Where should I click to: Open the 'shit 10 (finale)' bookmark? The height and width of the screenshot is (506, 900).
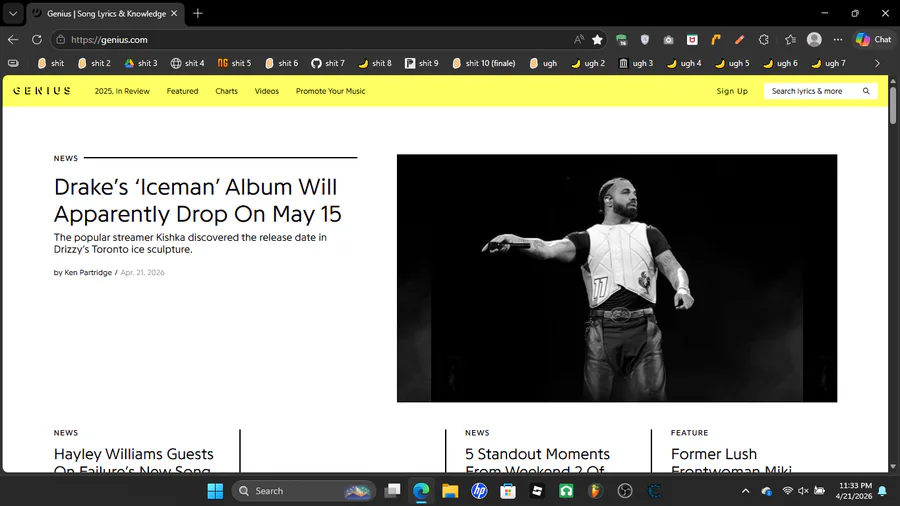tap(483, 63)
